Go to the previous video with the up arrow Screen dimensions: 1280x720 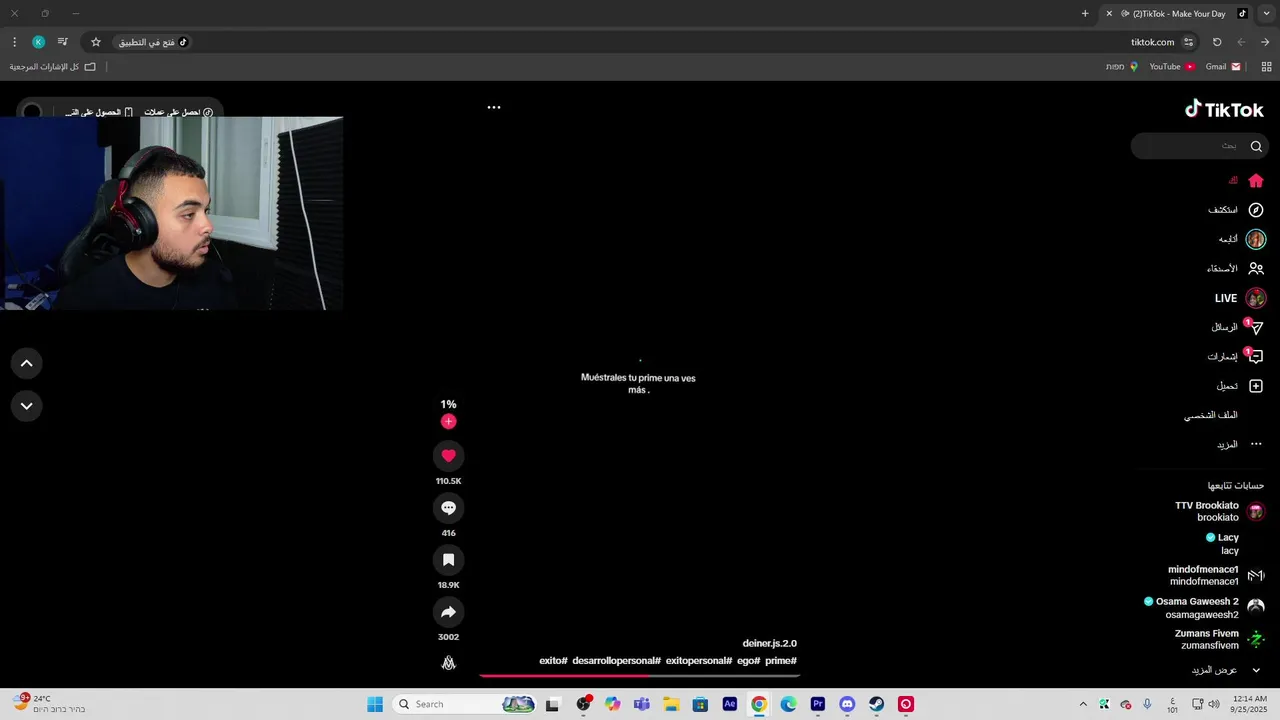coord(27,363)
